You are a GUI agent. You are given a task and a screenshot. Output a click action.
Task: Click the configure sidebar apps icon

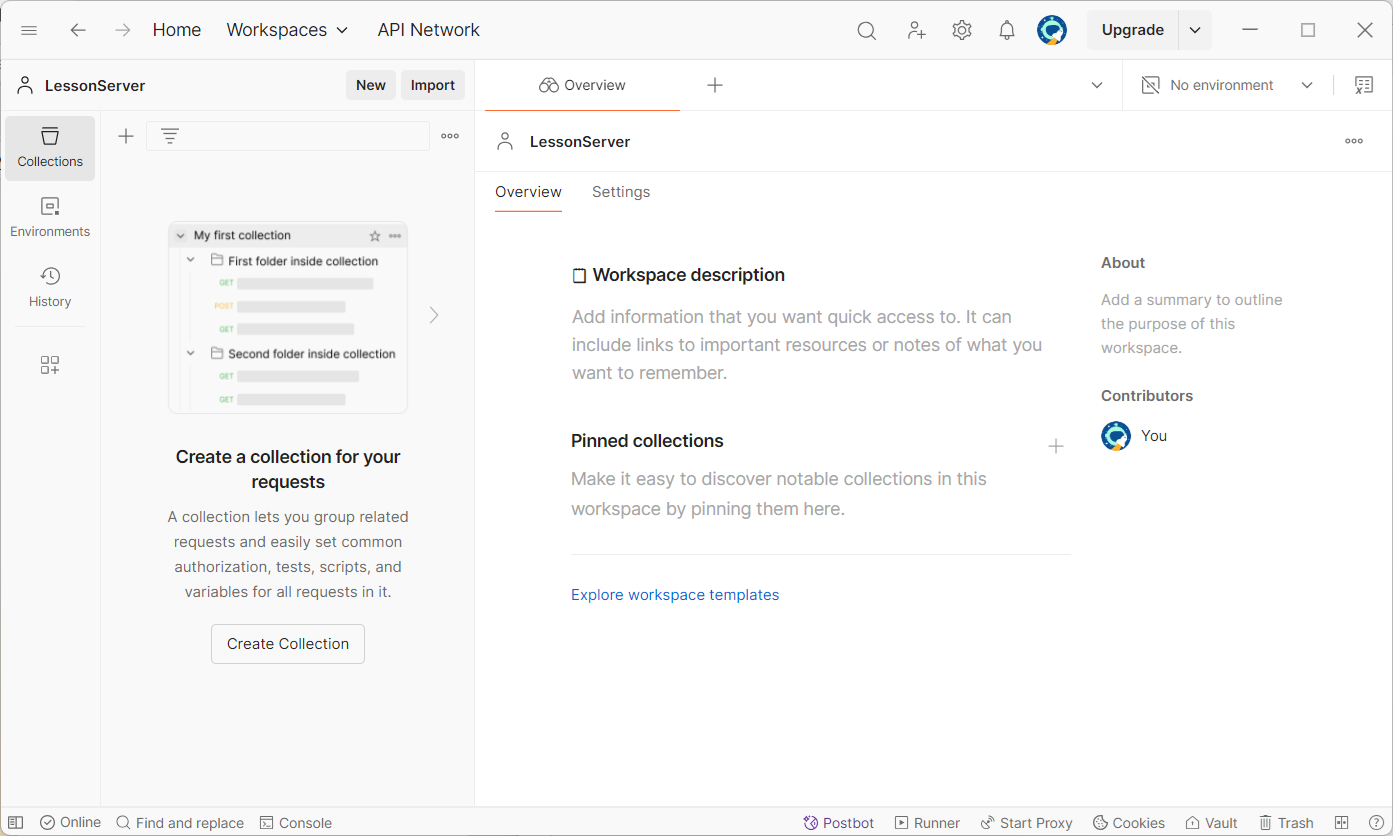pos(50,365)
